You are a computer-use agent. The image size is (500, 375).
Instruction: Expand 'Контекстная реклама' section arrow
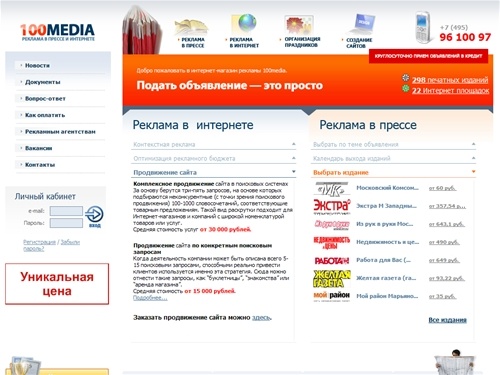click(x=294, y=144)
